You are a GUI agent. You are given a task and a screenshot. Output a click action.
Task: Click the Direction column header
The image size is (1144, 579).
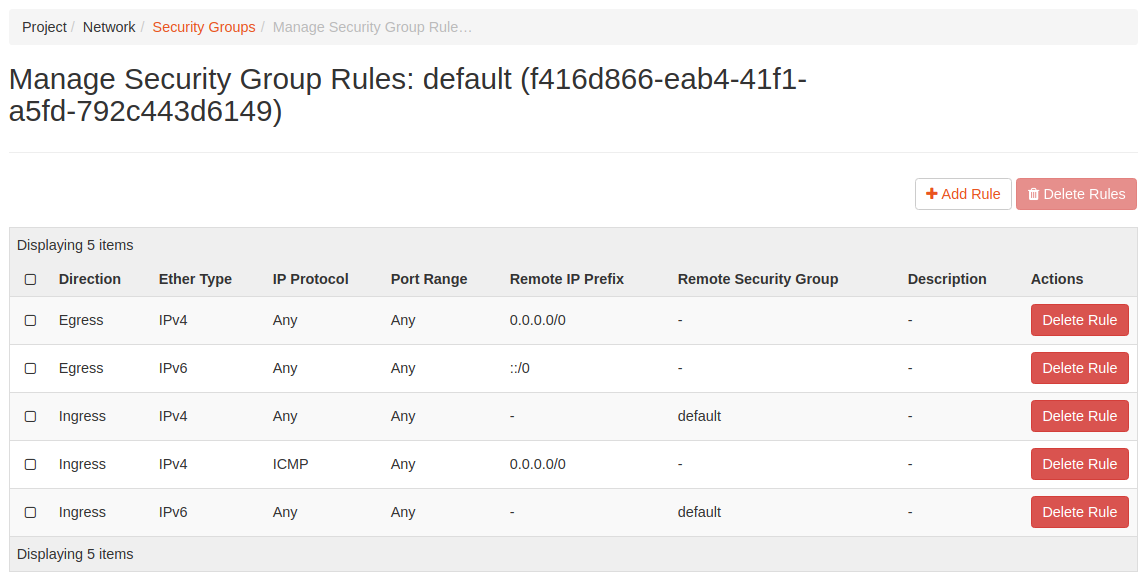point(90,279)
